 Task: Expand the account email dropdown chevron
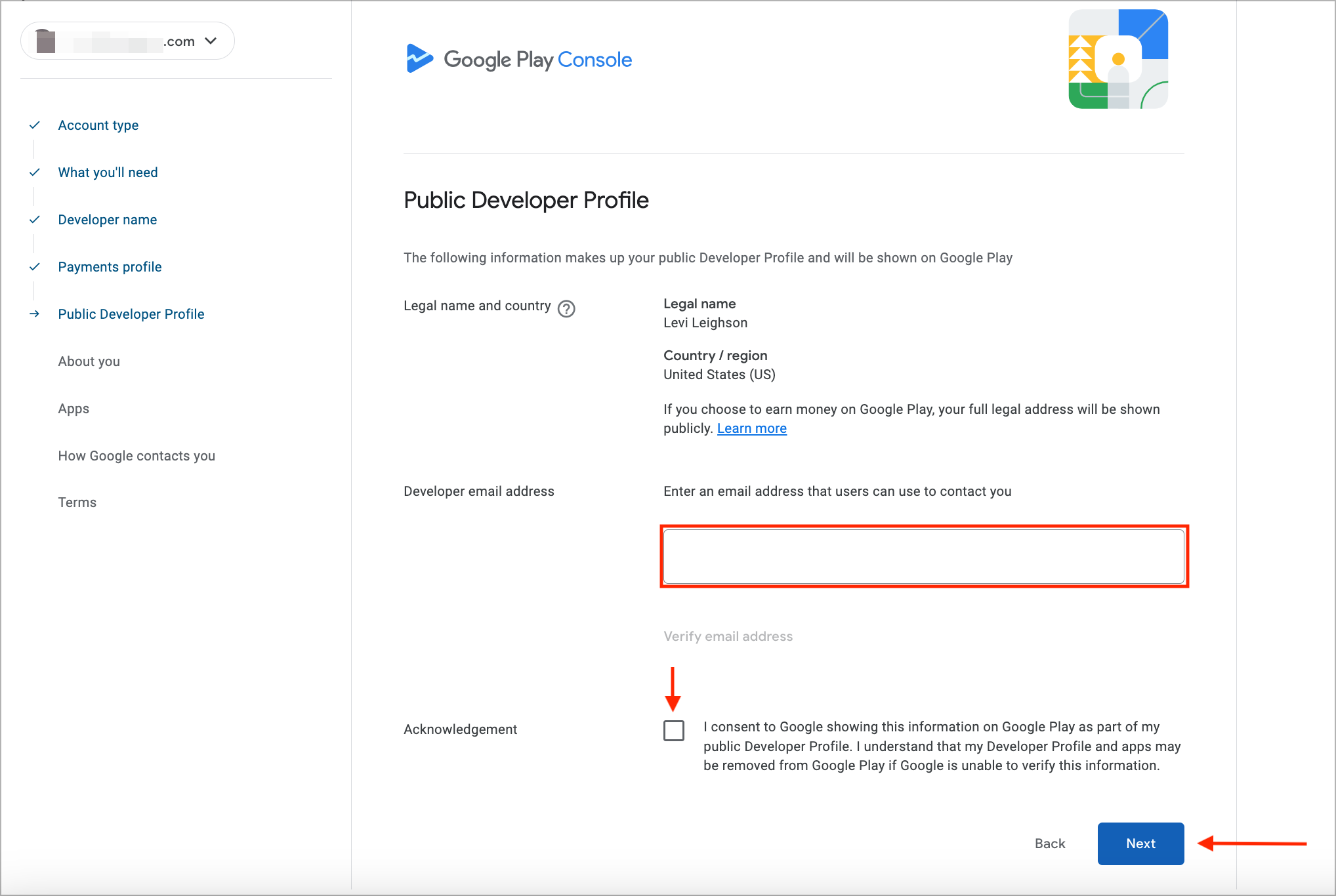[211, 41]
